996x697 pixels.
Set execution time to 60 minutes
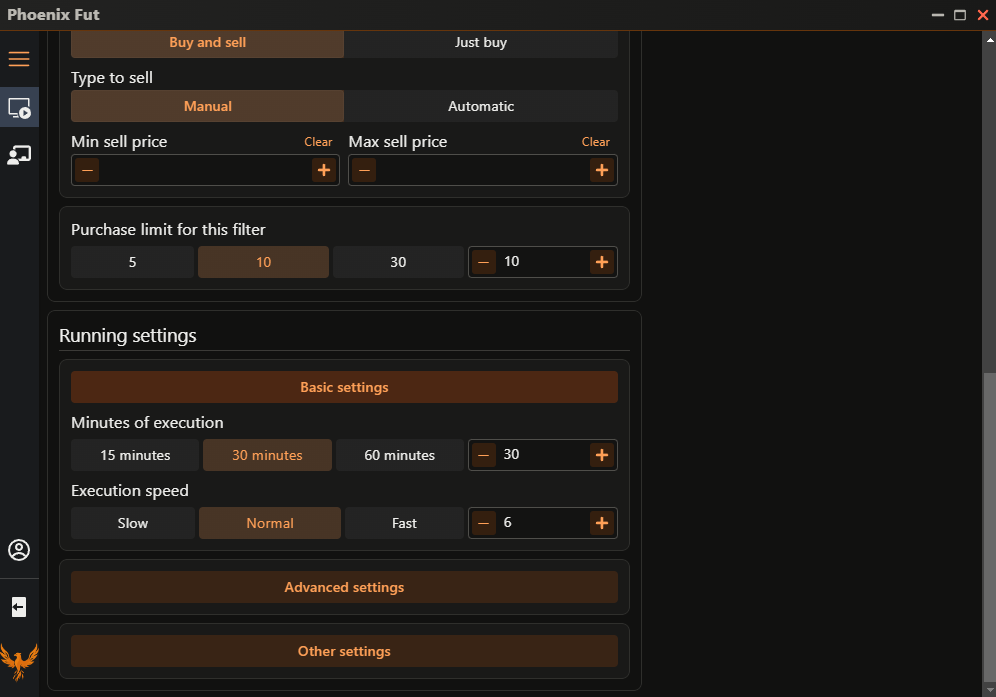pyautogui.click(x=399, y=455)
